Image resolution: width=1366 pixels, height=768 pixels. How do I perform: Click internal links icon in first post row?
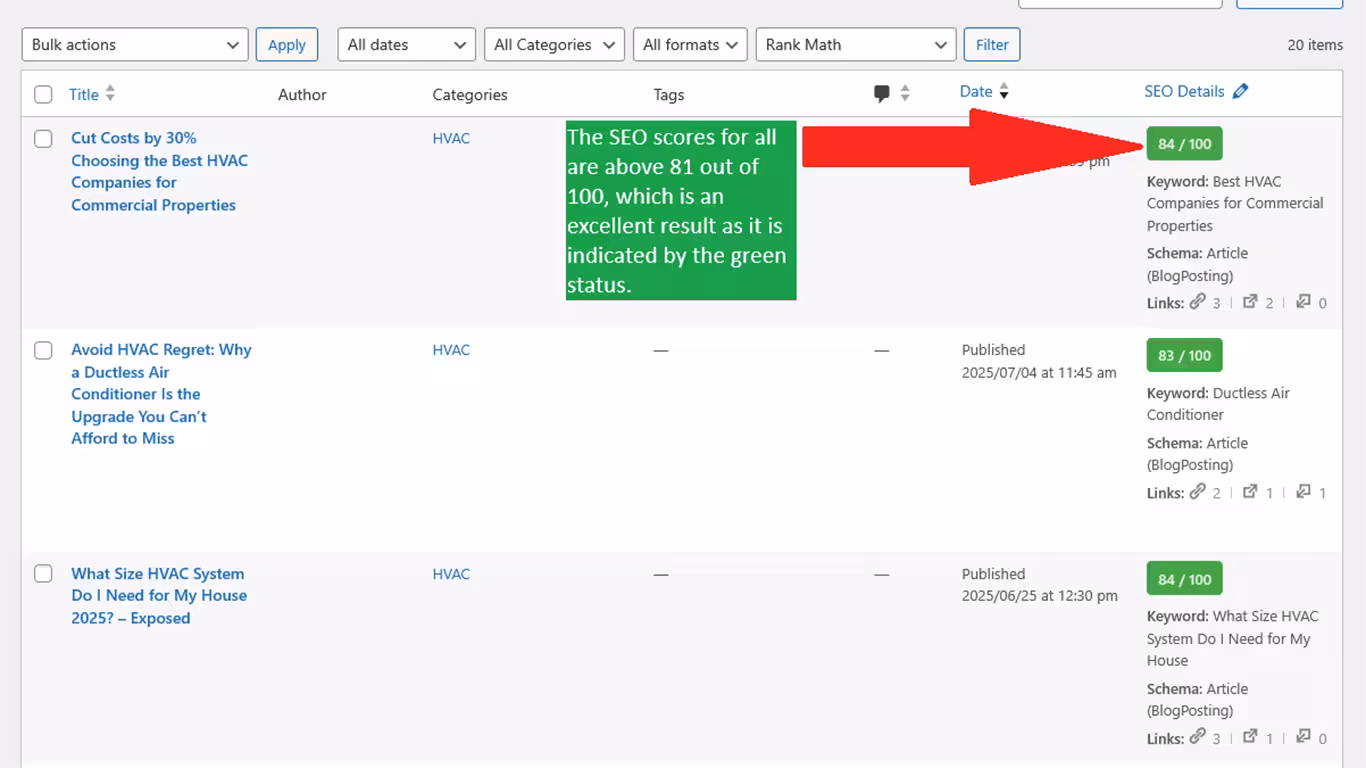pos(1197,302)
